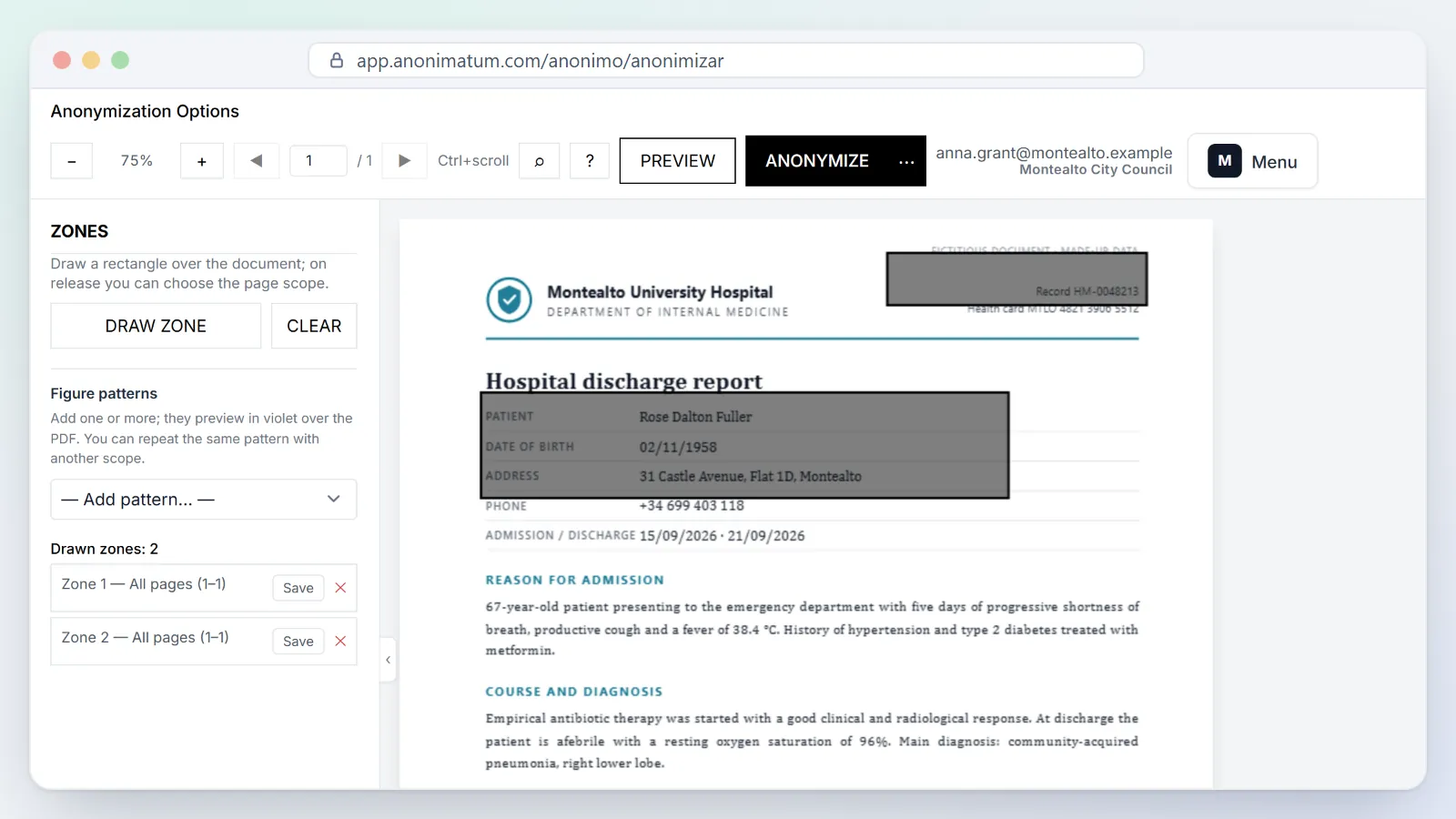This screenshot has height=819, width=1456.
Task: Click the Montealto City Council label
Action: pos(1096,170)
